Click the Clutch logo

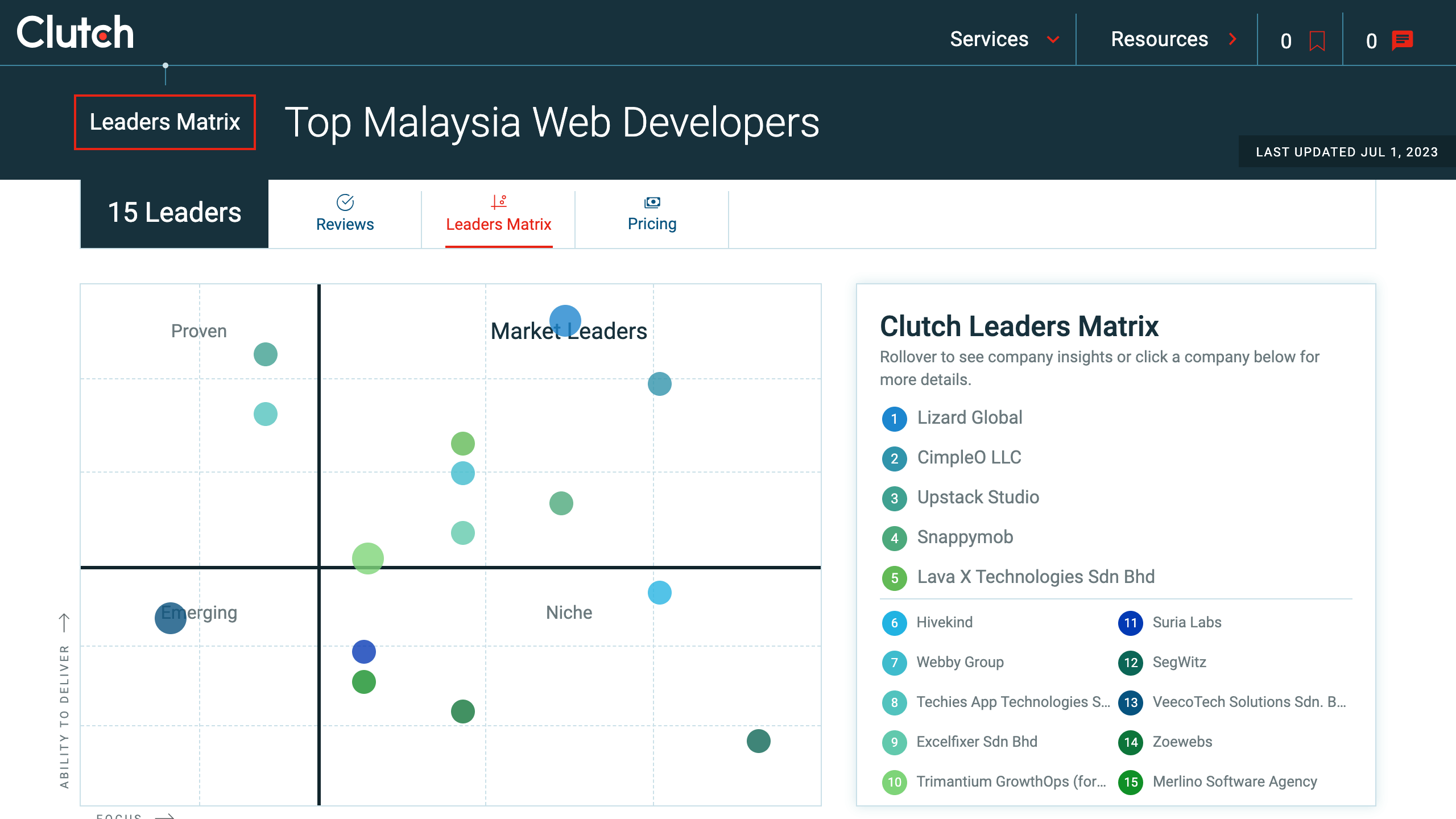[x=75, y=32]
